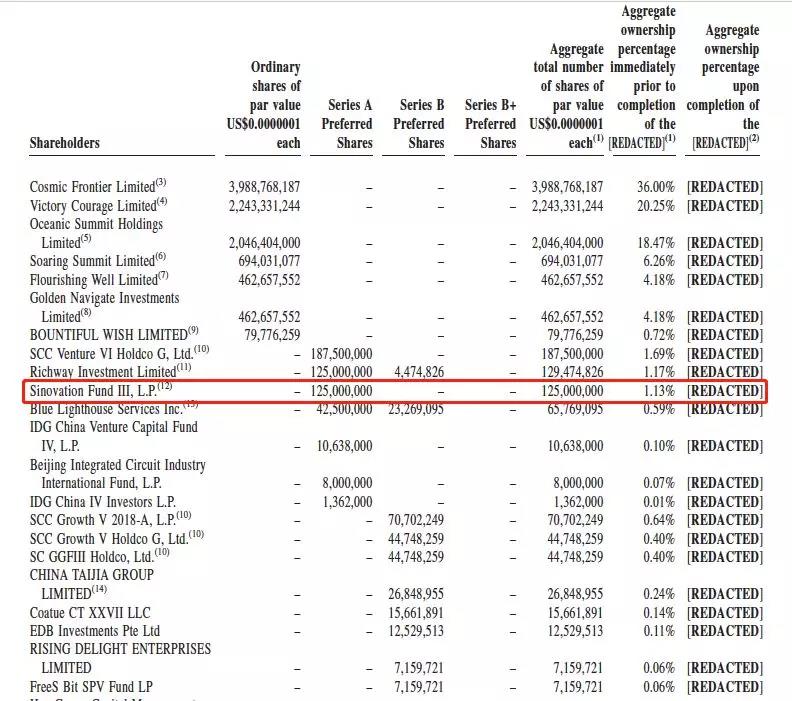This screenshot has height=701, width=792.
Task: Select Beijing Integrated Circuit's Series A value 8,000,000
Action: [x=348, y=483]
